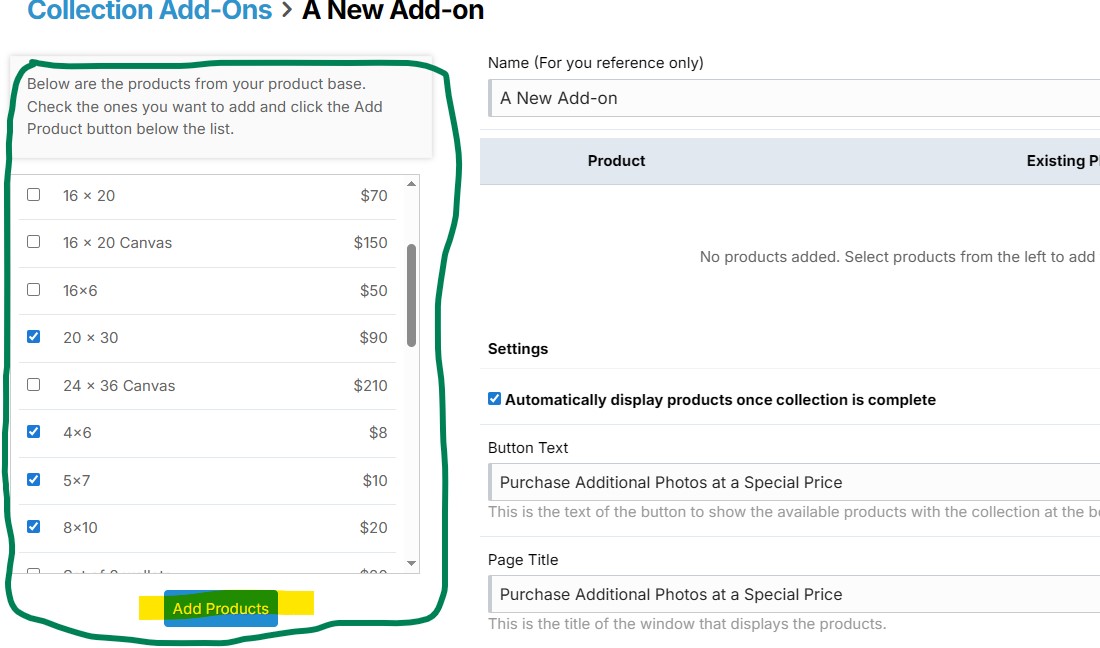Check the 16 × 20 Canvas checkbox
1100x648 pixels.
[34, 241]
